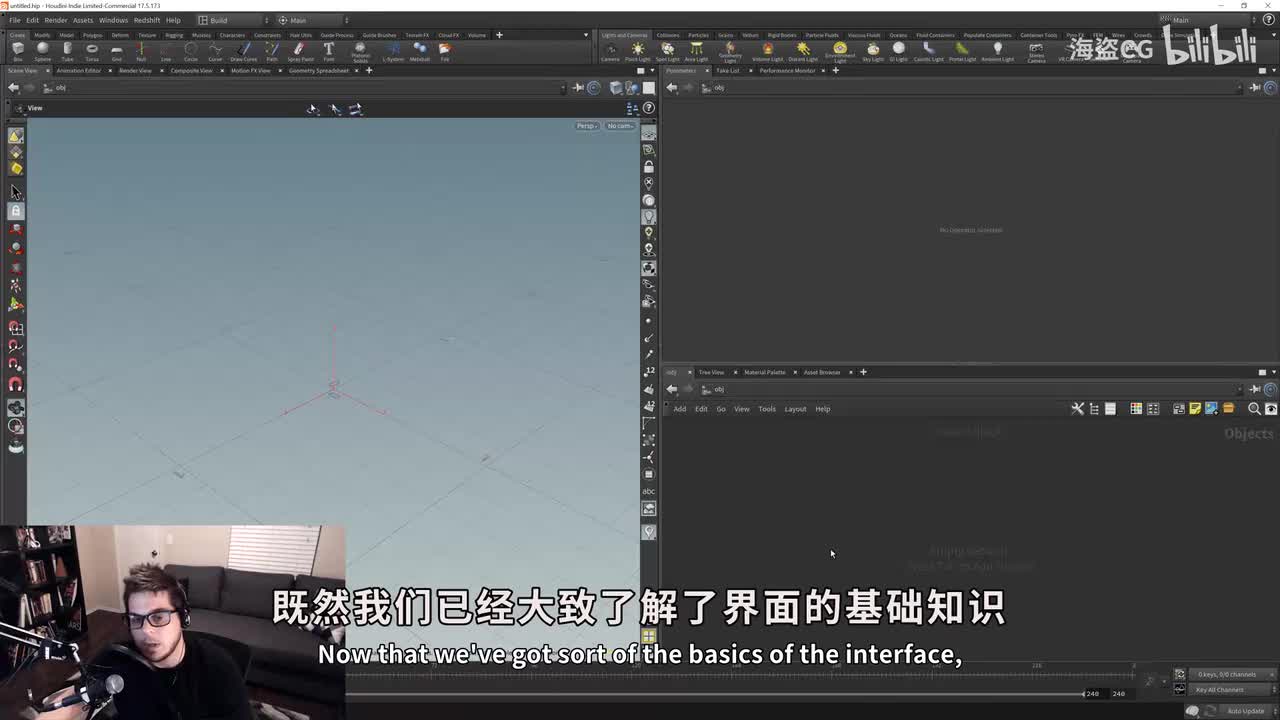The image size is (1280, 720).
Task: Switch to the Material Palette tab
Action: (x=765, y=372)
